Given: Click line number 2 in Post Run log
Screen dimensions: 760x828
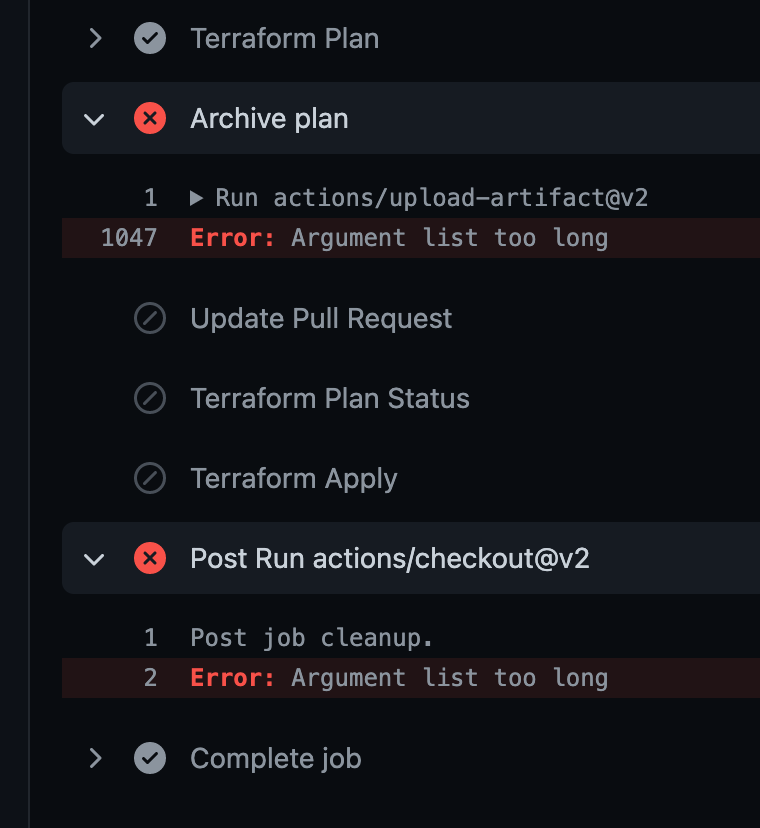Looking at the screenshot, I should point(150,677).
